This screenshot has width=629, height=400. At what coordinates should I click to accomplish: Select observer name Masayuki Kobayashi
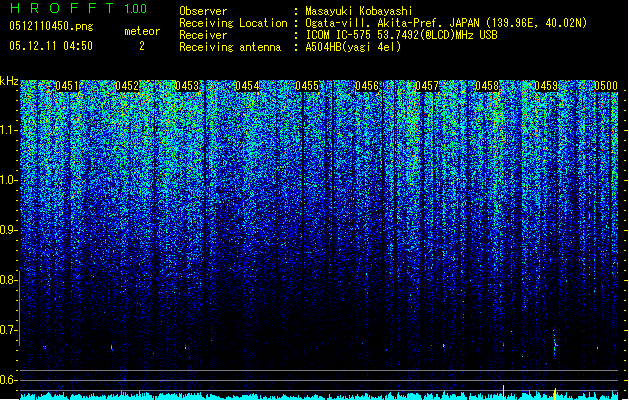[x=359, y=11]
